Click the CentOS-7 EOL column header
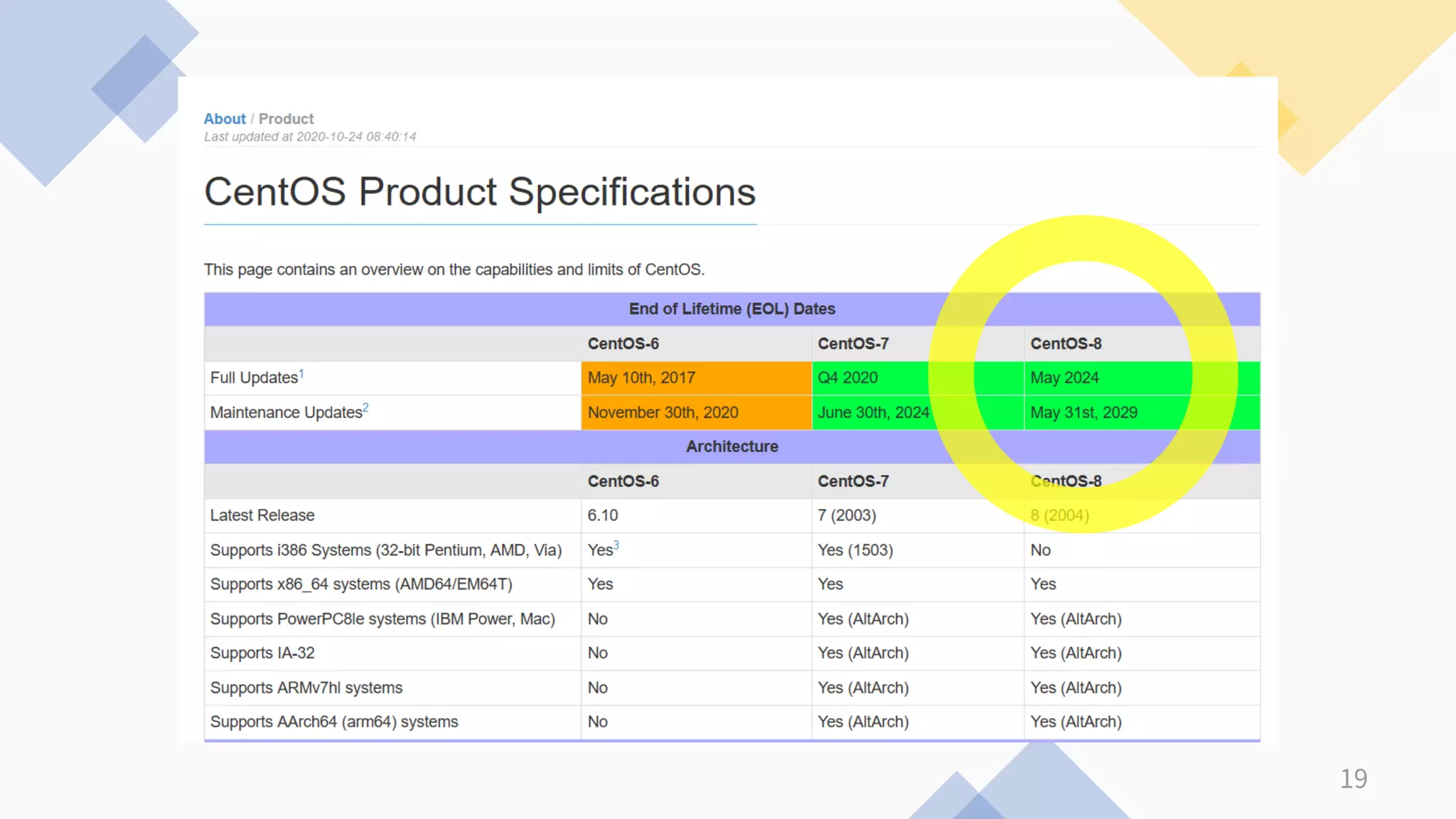1456x819 pixels. 853,344
